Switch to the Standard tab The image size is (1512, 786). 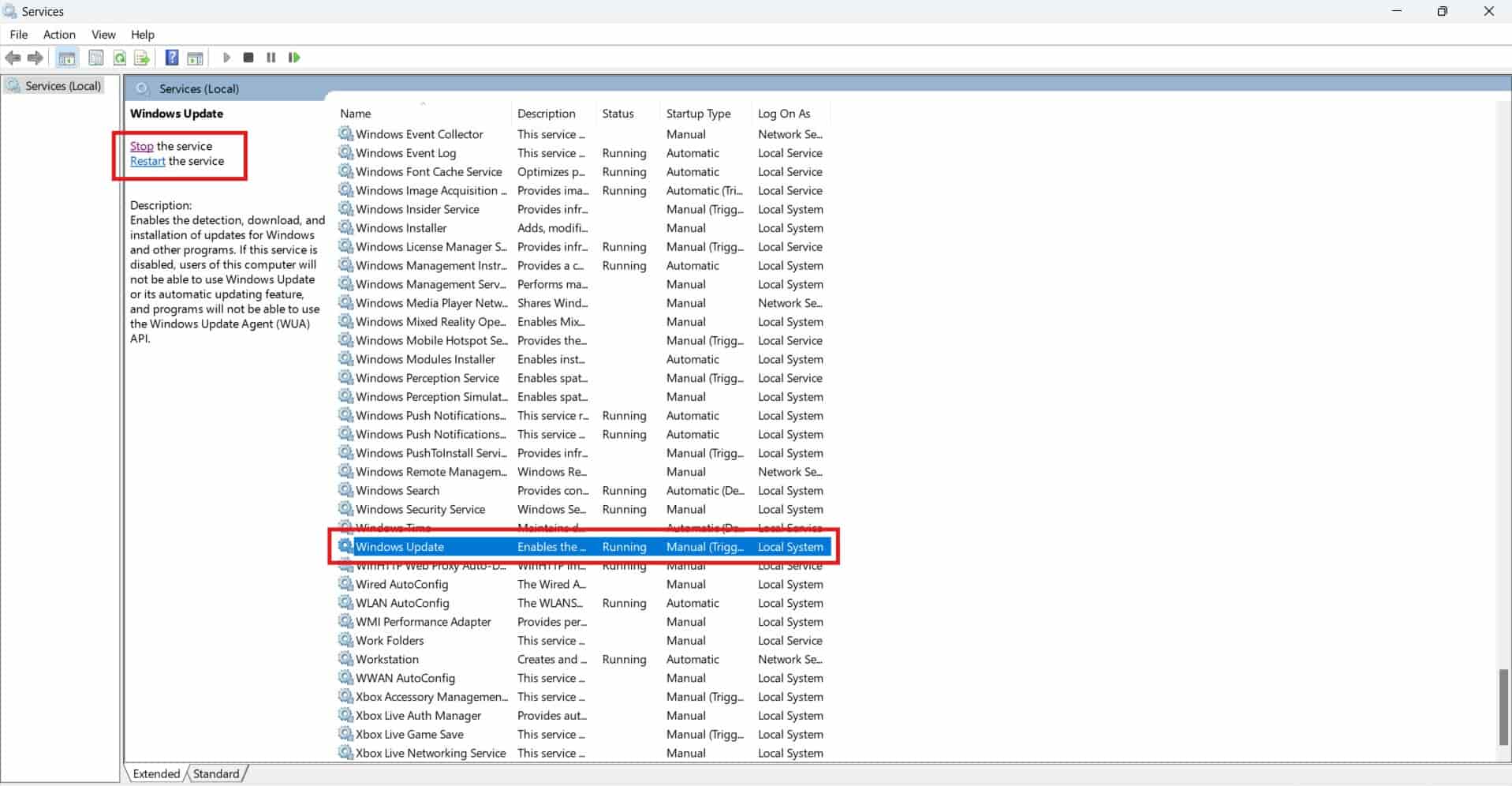click(x=216, y=773)
